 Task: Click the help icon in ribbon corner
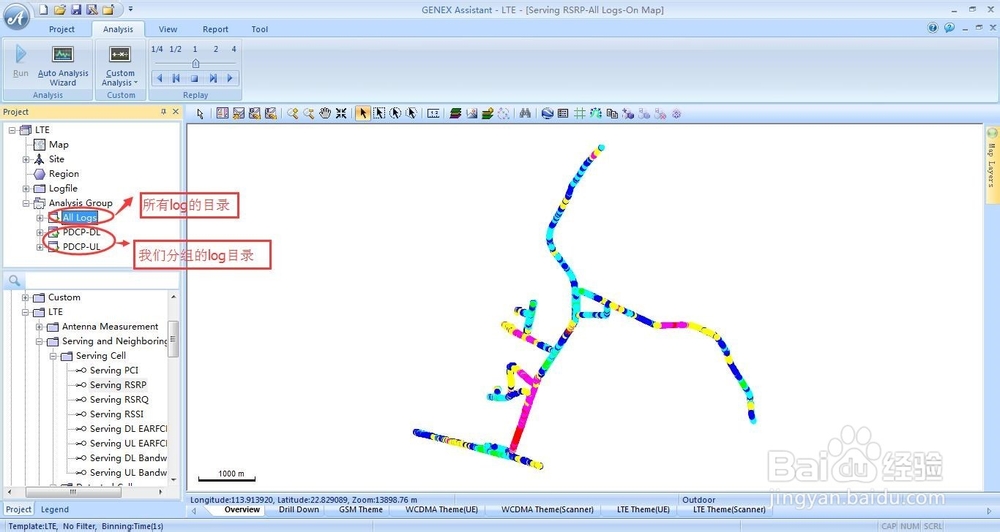(x=933, y=27)
